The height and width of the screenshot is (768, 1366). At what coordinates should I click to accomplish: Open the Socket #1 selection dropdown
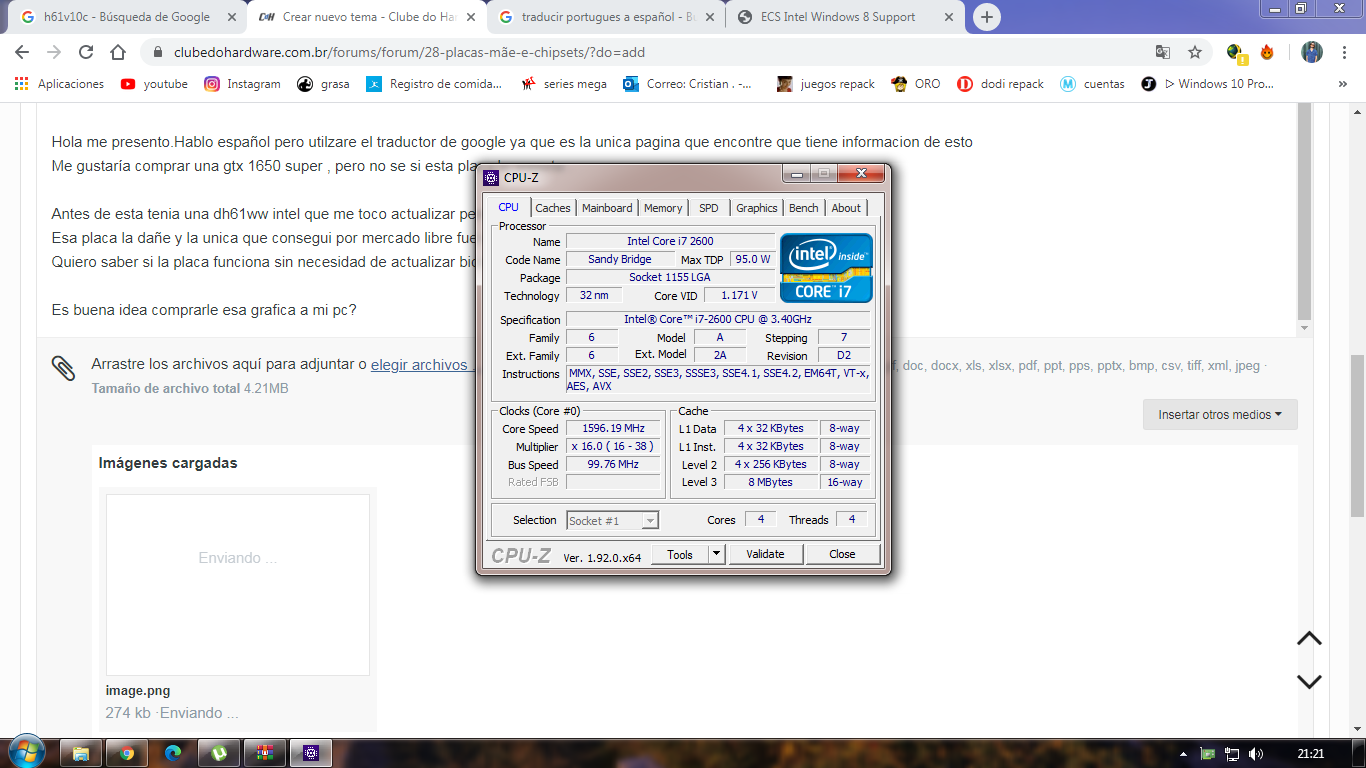point(612,520)
